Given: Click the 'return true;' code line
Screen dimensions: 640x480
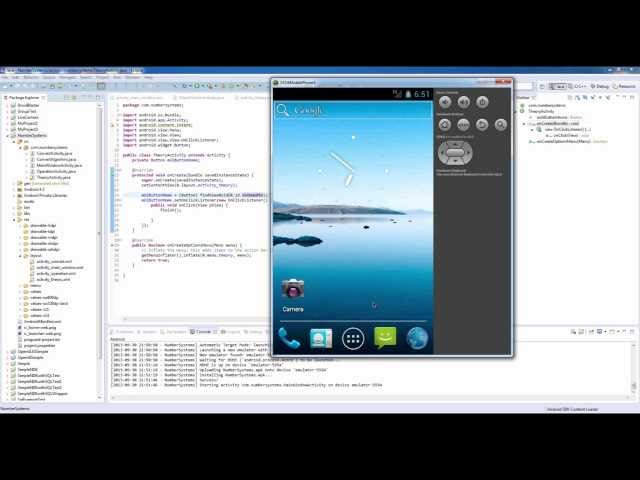Looking at the screenshot, I should (155, 260).
